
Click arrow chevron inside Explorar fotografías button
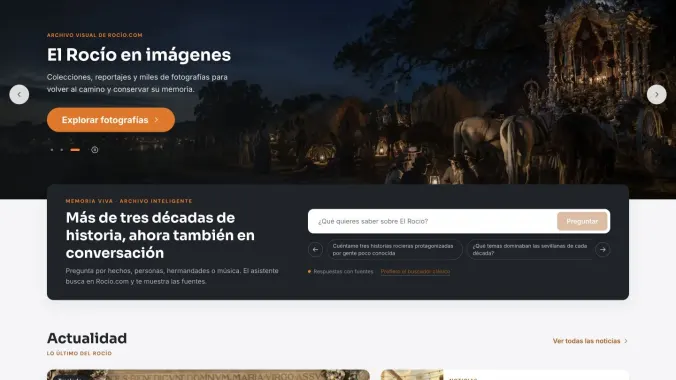(x=156, y=120)
